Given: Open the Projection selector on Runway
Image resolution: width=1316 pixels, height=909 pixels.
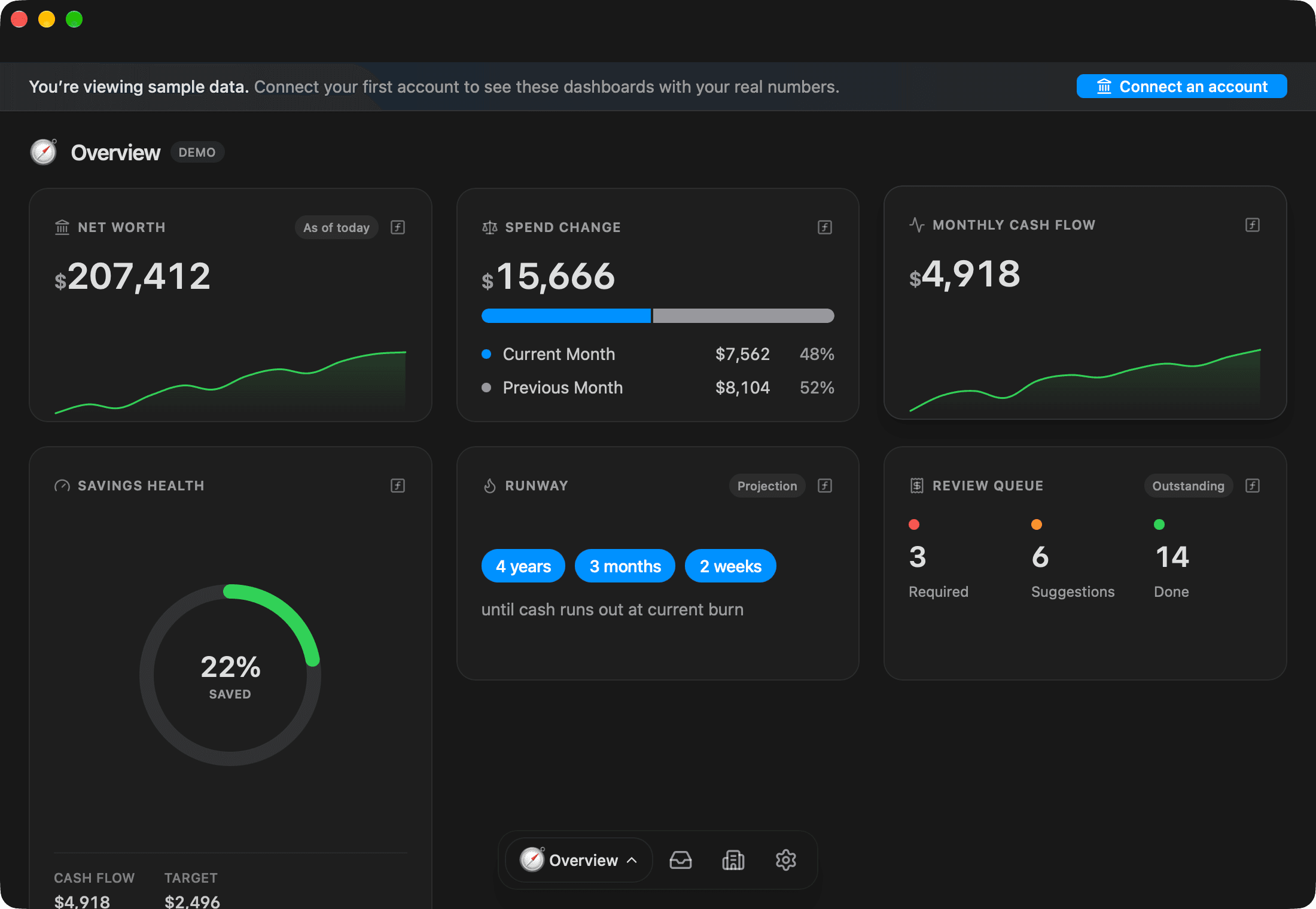Looking at the screenshot, I should (x=767, y=486).
